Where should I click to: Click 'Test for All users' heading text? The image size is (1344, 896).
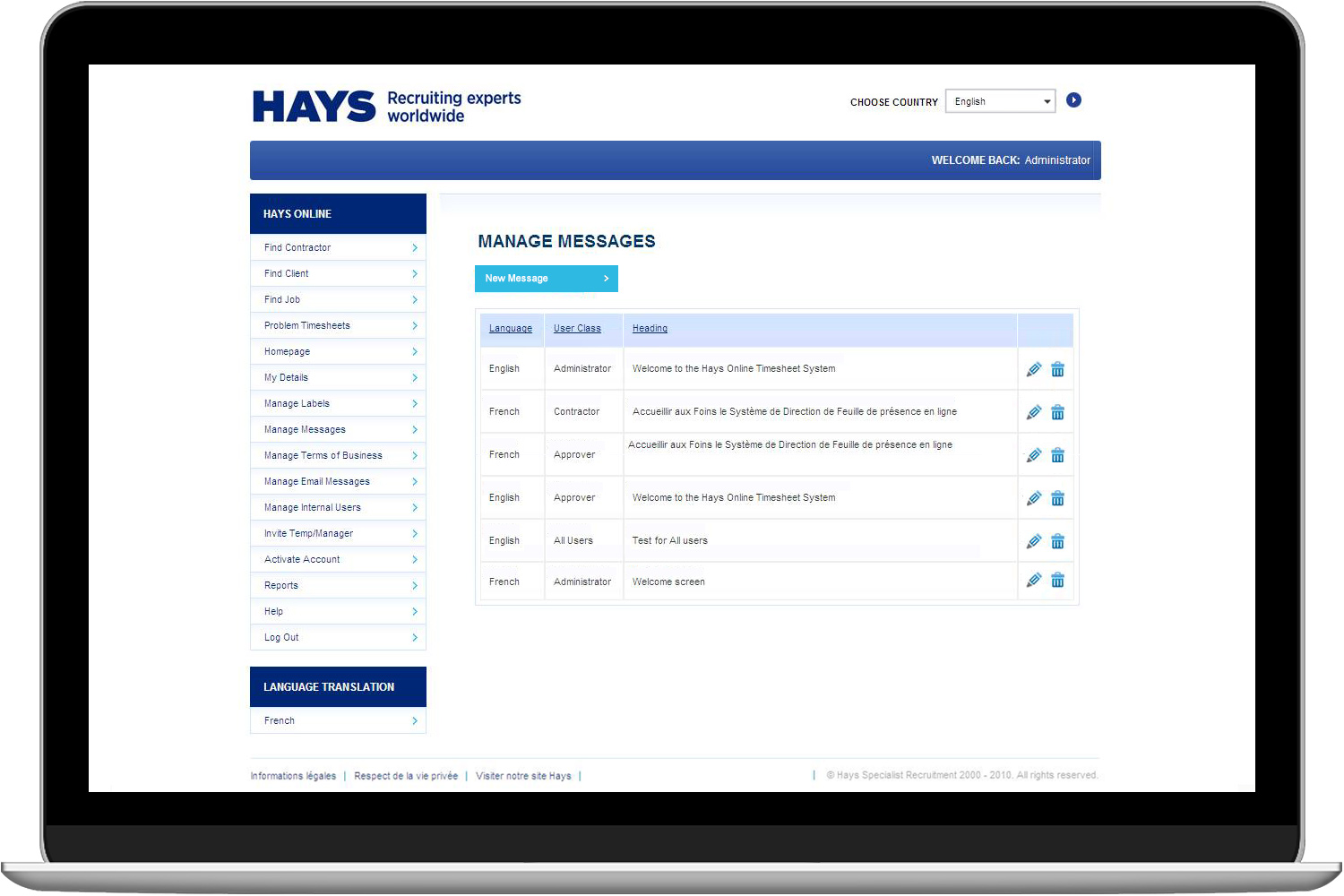click(x=670, y=540)
